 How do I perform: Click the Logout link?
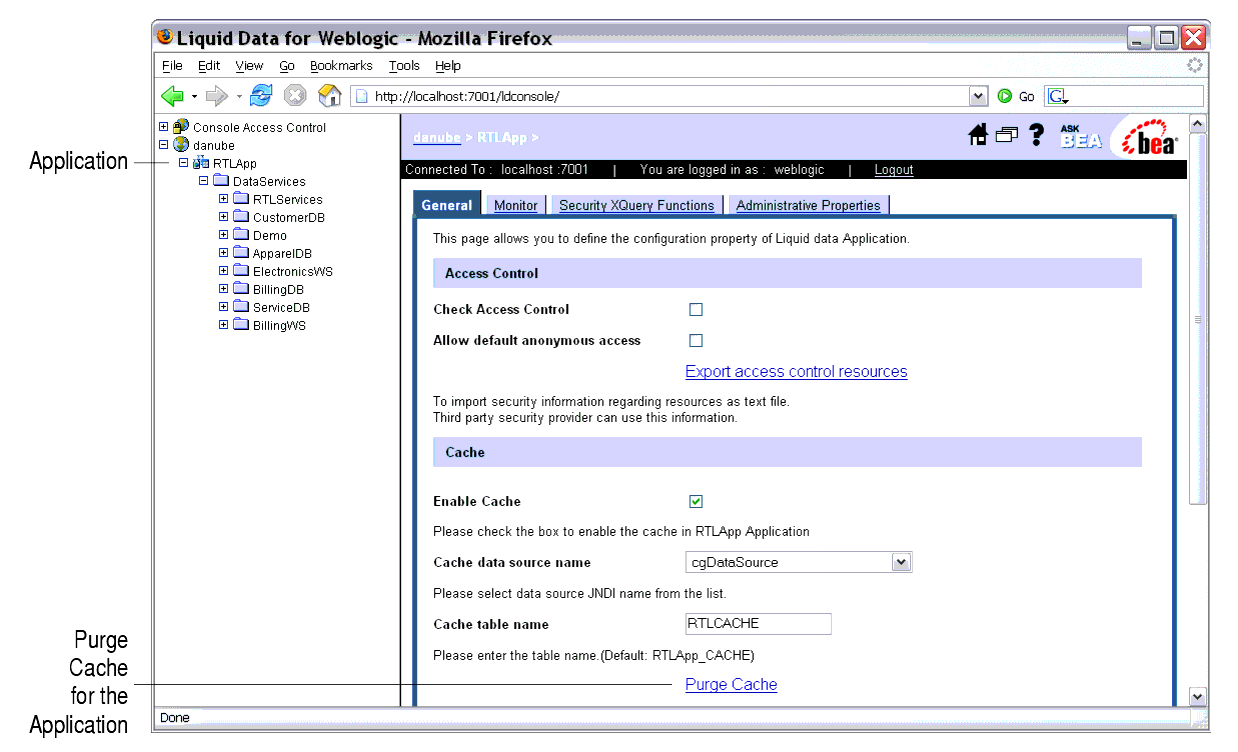[x=894, y=170]
